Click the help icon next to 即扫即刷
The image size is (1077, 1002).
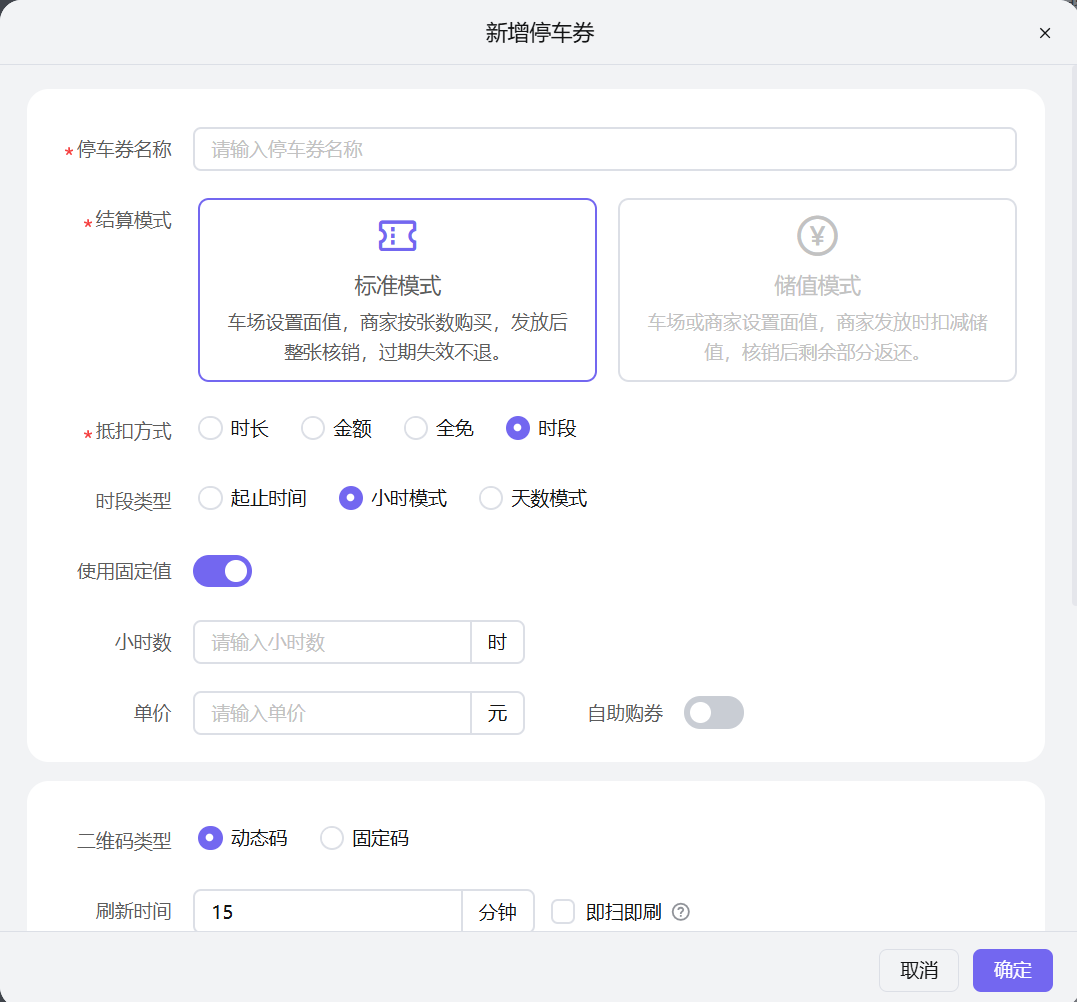click(681, 911)
